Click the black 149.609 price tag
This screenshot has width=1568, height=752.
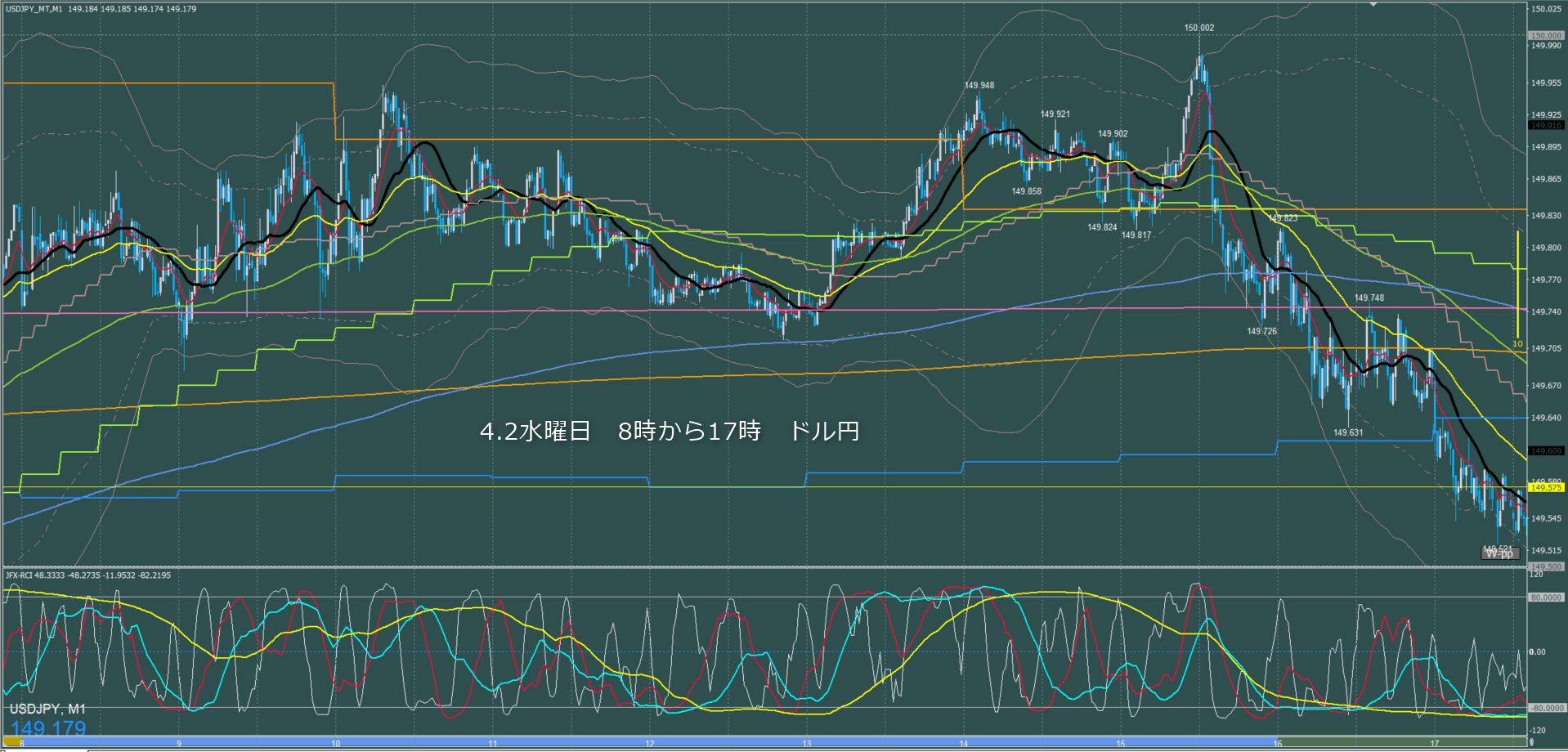1546,451
